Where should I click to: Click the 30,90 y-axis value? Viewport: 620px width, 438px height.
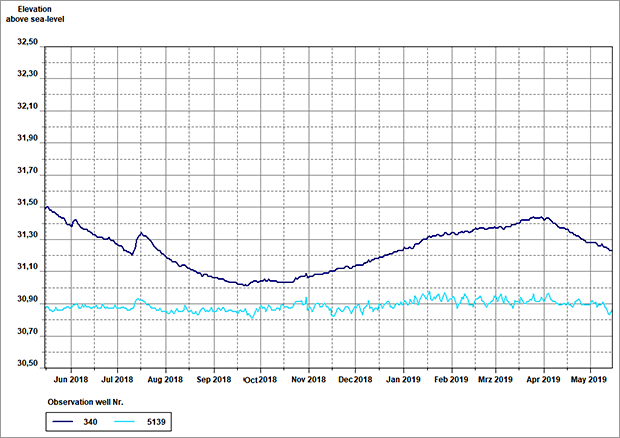pos(27,299)
